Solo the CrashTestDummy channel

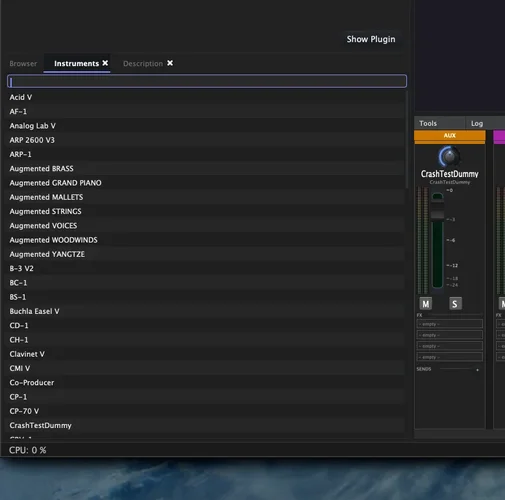coord(455,304)
